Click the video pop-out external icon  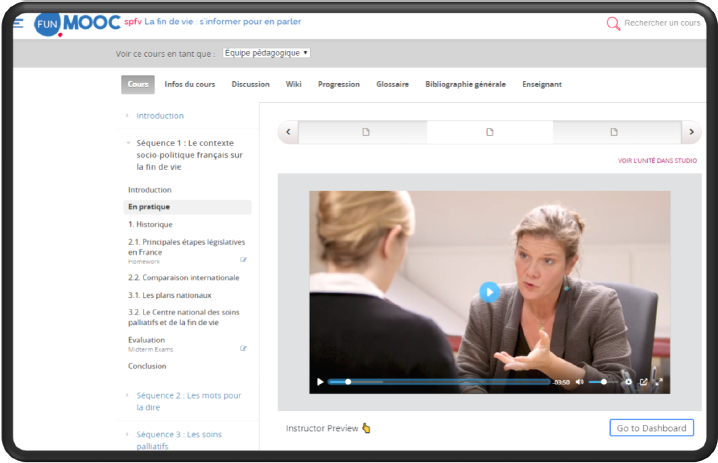643,382
